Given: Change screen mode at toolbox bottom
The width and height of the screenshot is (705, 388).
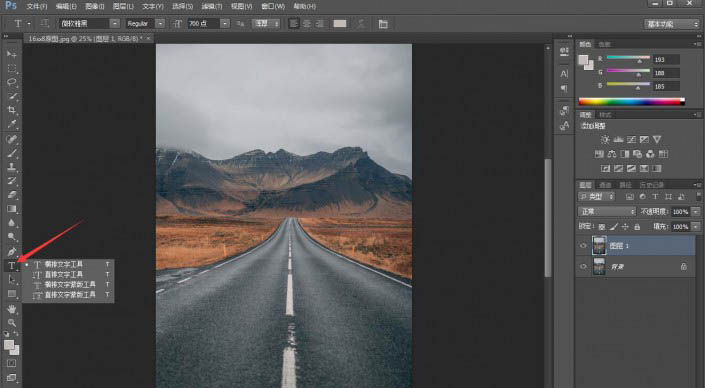Looking at the screenshot, I should [12, 378].
